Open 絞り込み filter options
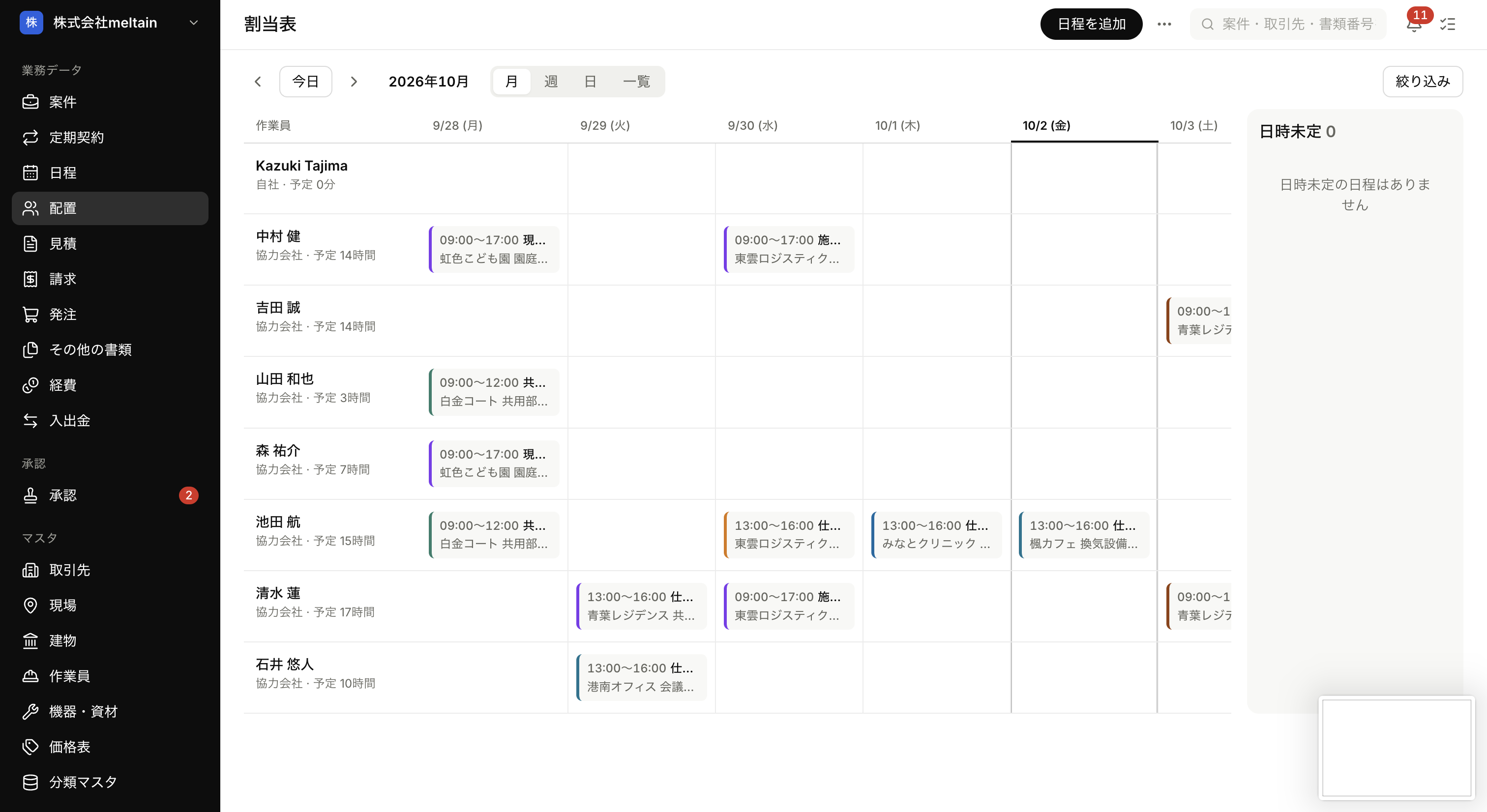This screenshot has height=812, width=1487. [1423, 82]
